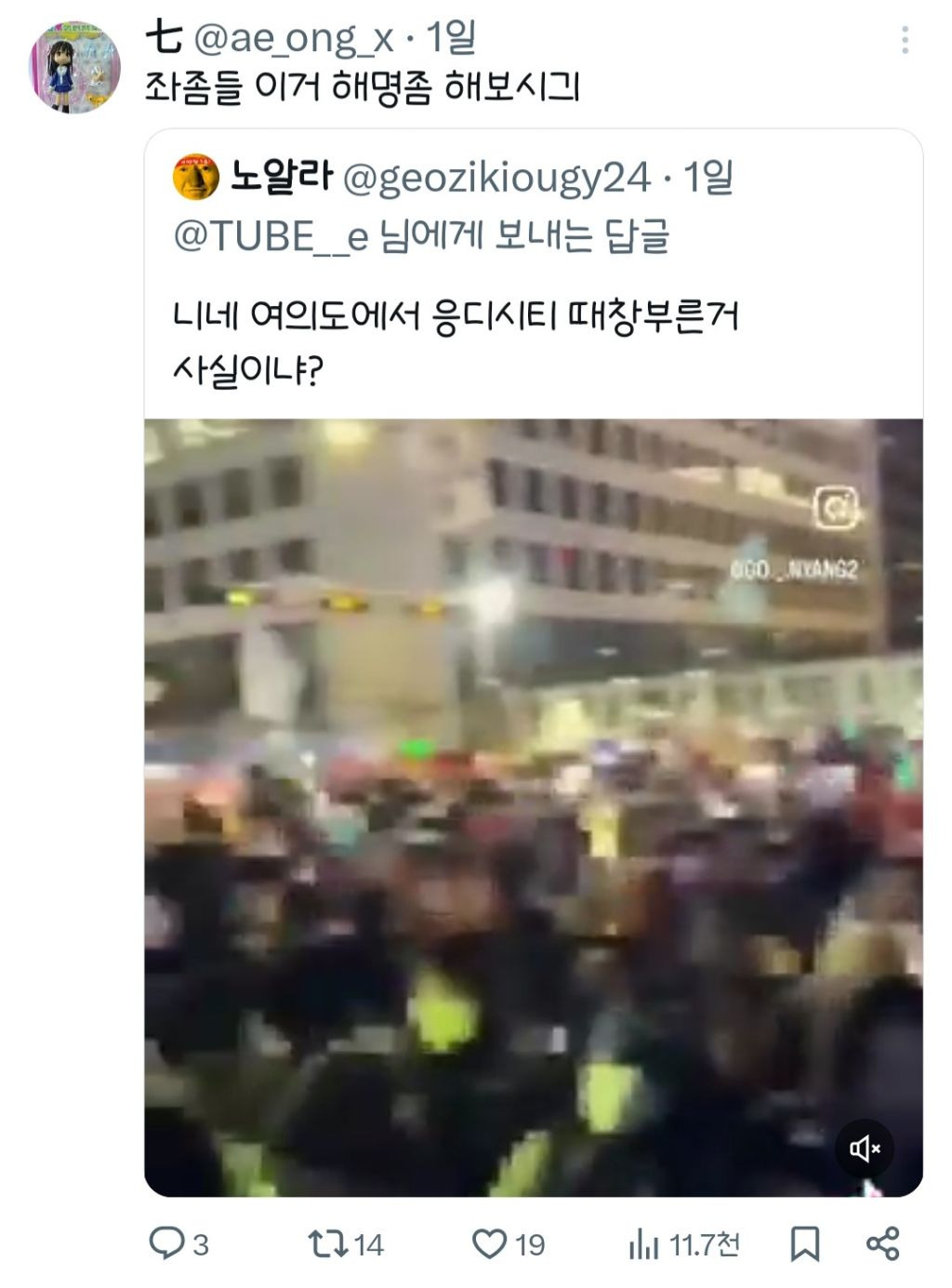The width and height of the screenshot is (952, 1288).
Task: Unmute the video with the speaker icon
Action: [x=864, y=1149]
